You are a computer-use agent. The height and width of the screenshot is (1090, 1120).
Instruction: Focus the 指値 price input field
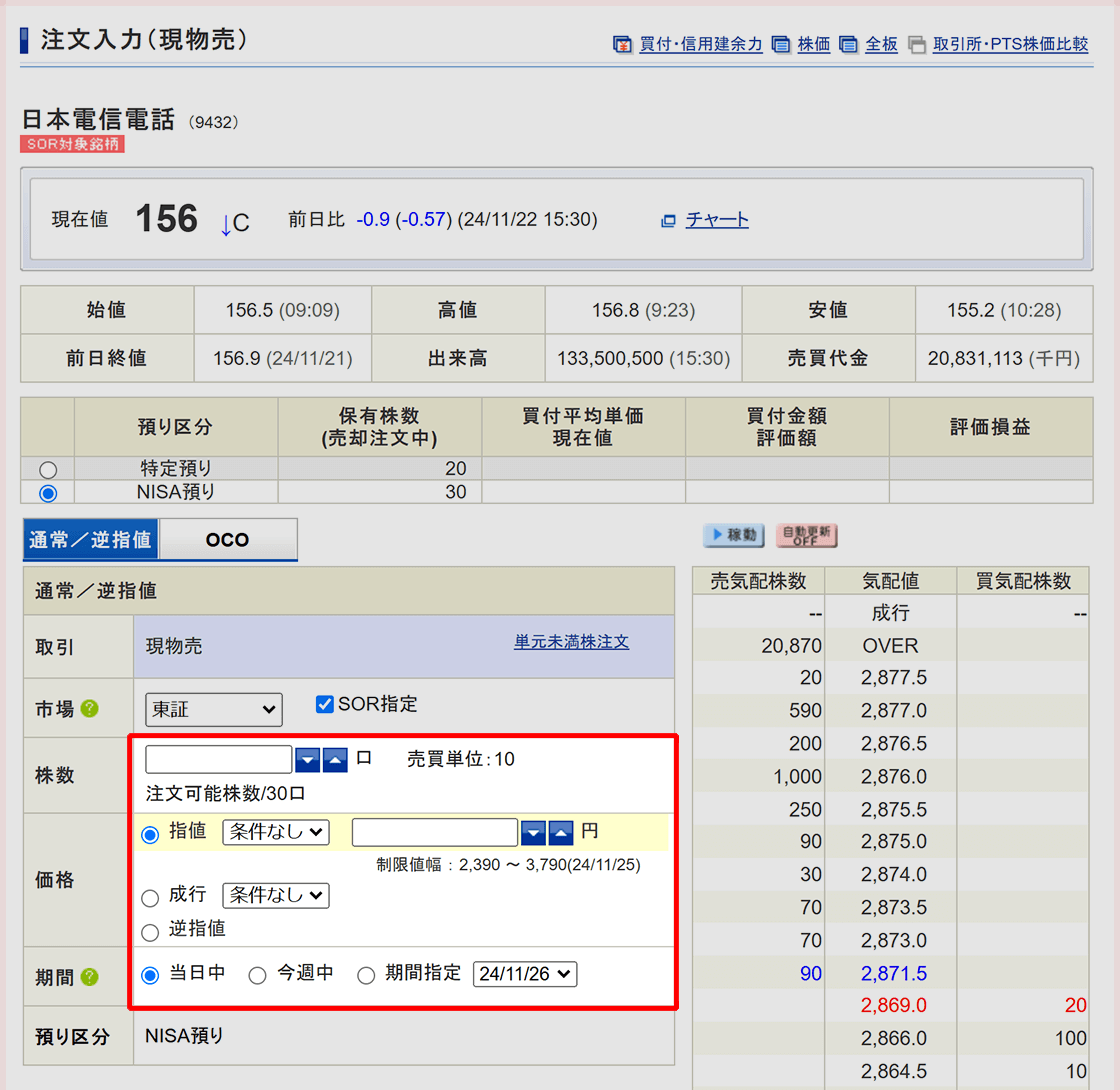tap(435, 832)
